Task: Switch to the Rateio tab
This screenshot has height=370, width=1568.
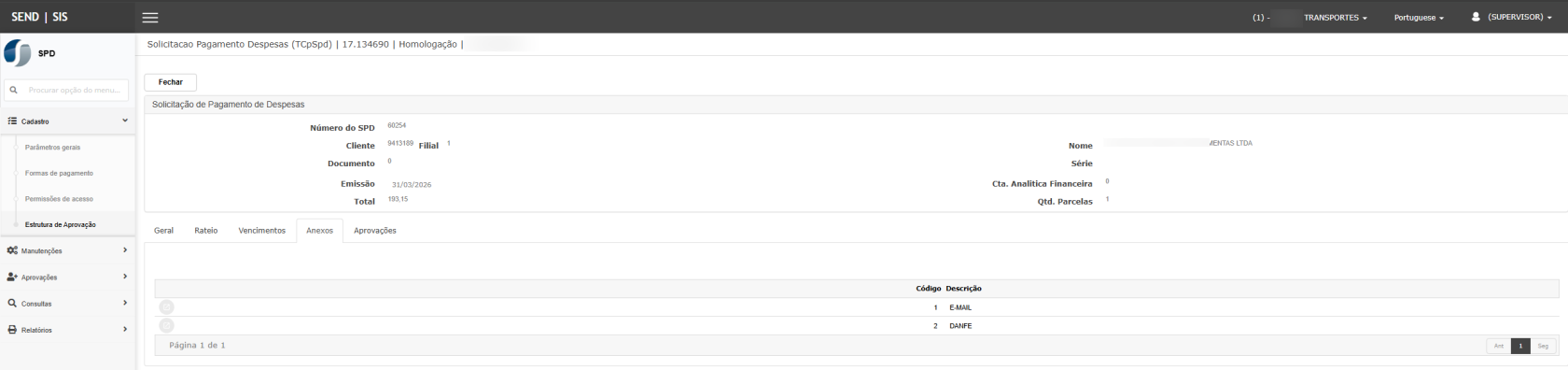Action: pos(206,231)
